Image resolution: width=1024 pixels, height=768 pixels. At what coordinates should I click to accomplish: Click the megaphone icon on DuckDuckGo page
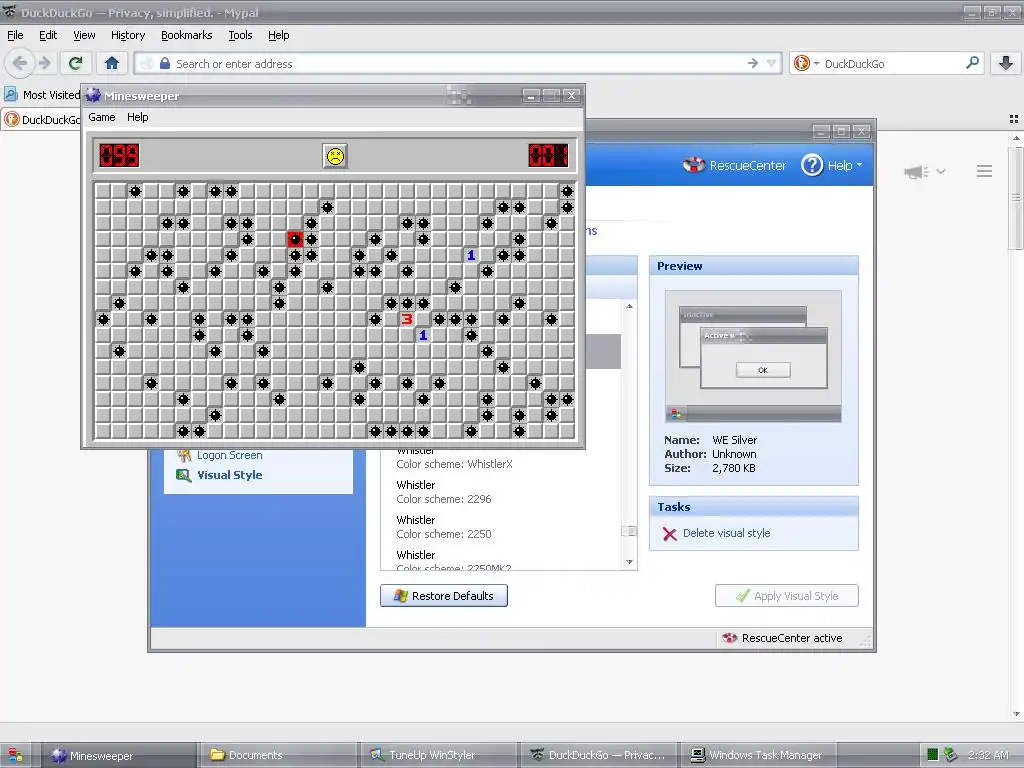[916, 172]
